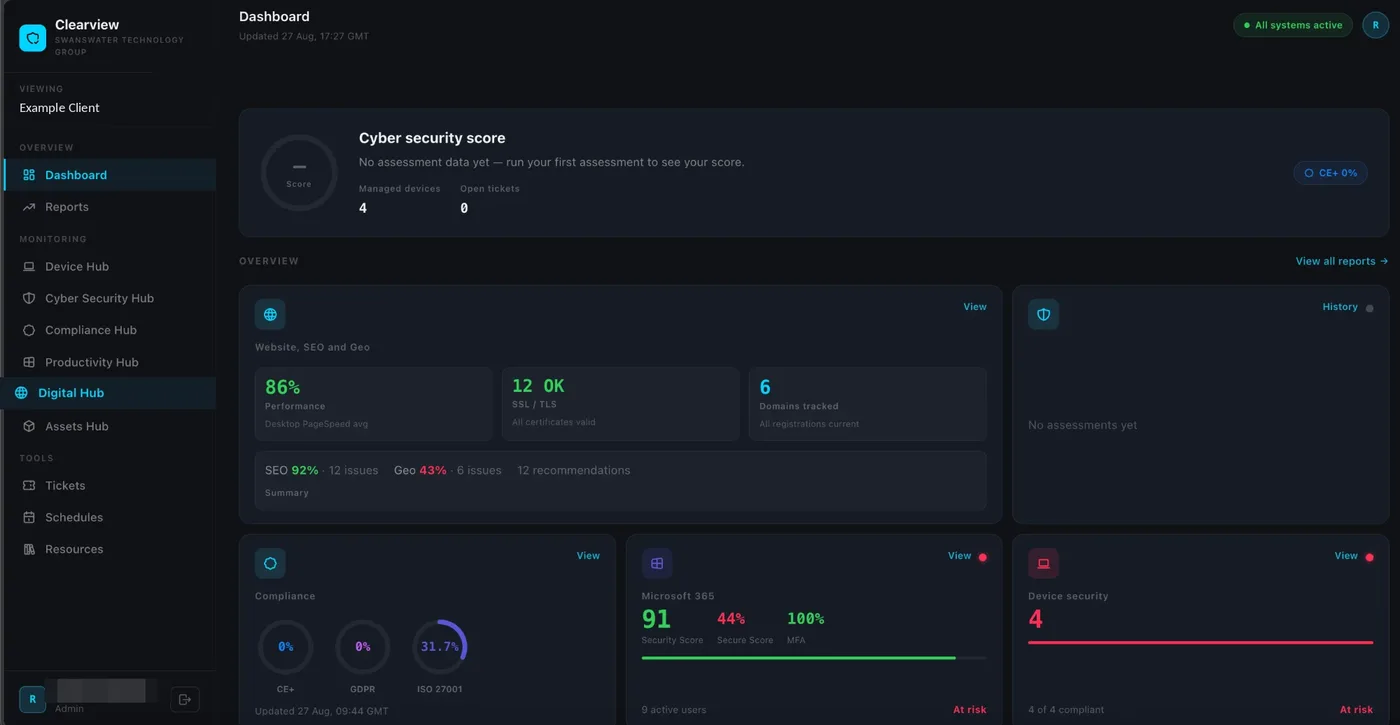Click View all reports link
Viewport: 1400px width, 725px height.
pyautogui.click(x=1342, y=261)
